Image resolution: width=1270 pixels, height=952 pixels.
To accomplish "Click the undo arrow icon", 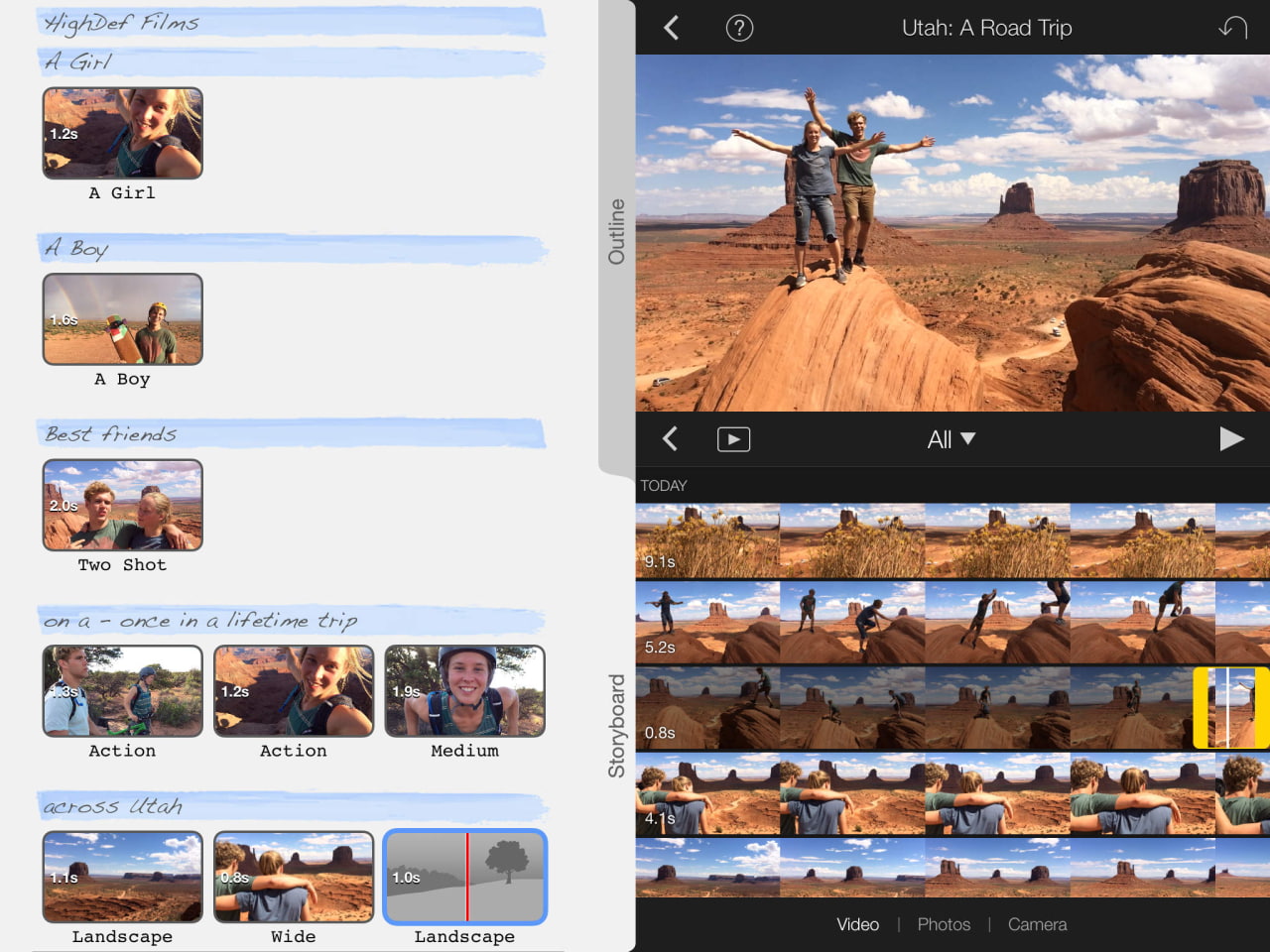I will (1232, 28).
